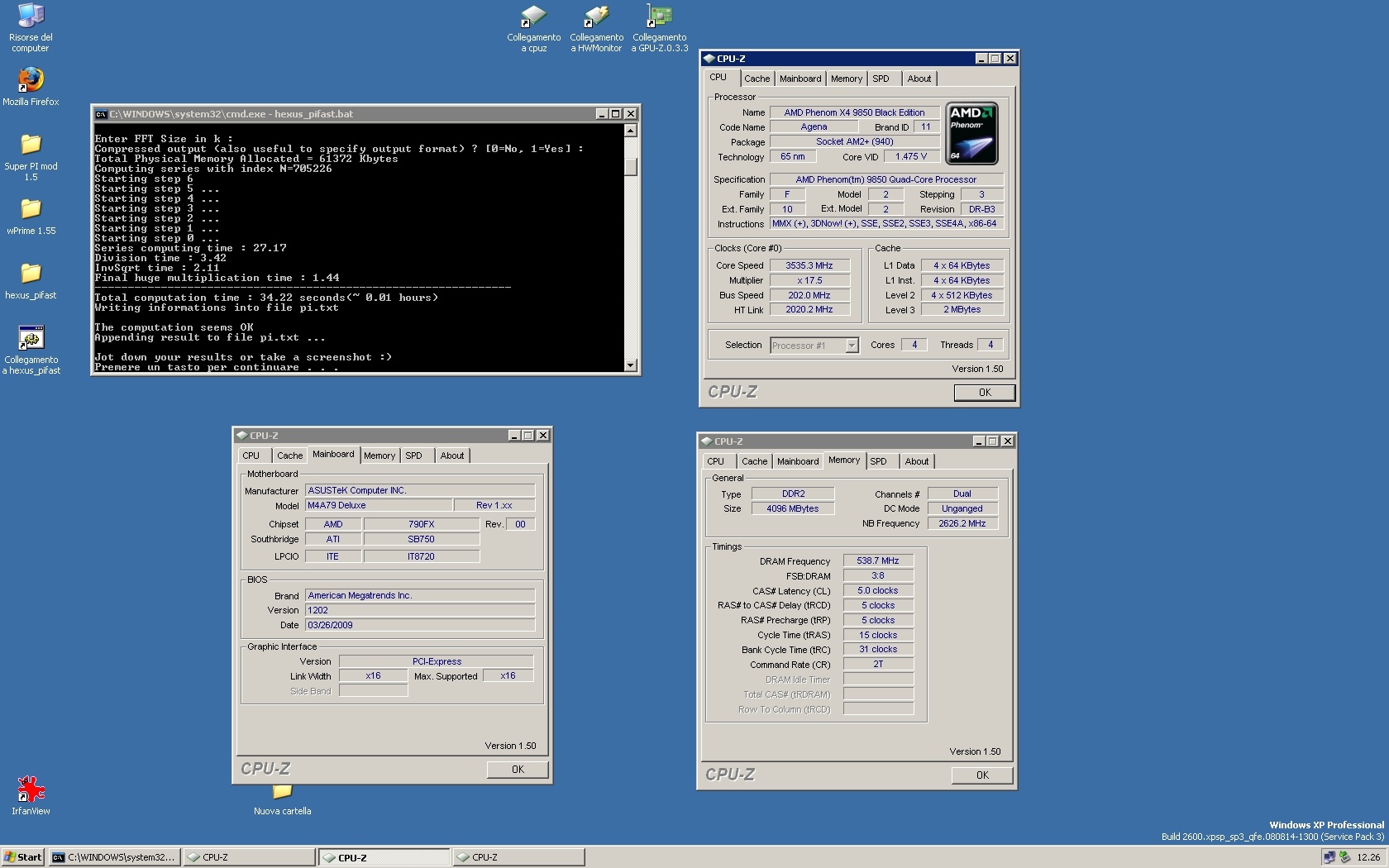Open the Start menu
The height and width of the screenshot is (868, 1389).
(x=23, y=857)
